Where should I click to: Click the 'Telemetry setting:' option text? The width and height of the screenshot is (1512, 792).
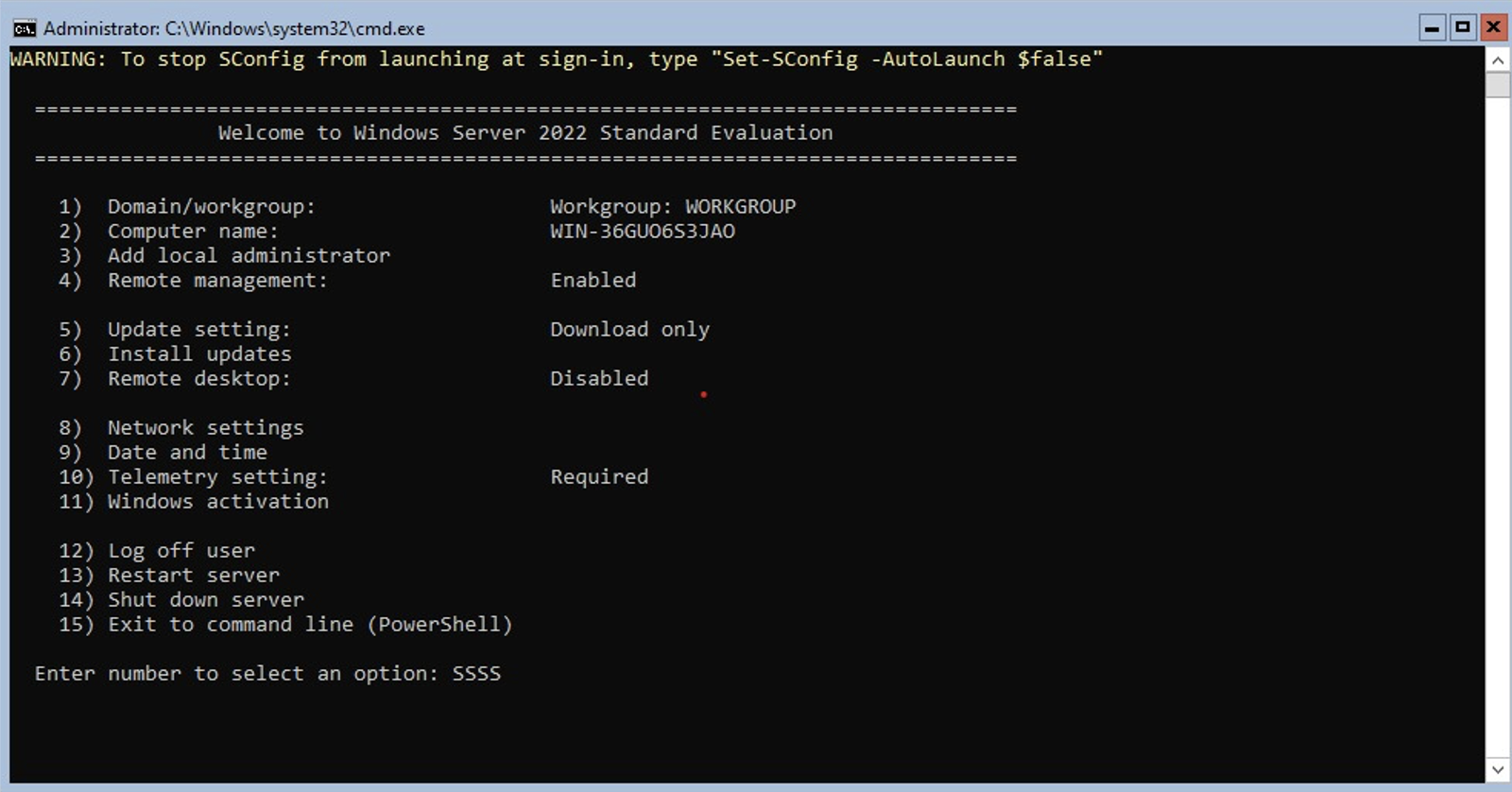coord(217,477)
